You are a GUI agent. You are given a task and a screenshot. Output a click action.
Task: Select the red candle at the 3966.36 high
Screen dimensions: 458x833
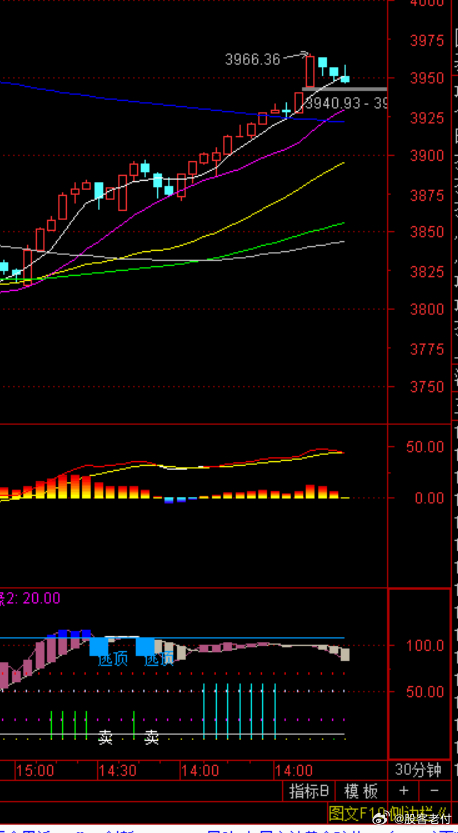point(310,71)
